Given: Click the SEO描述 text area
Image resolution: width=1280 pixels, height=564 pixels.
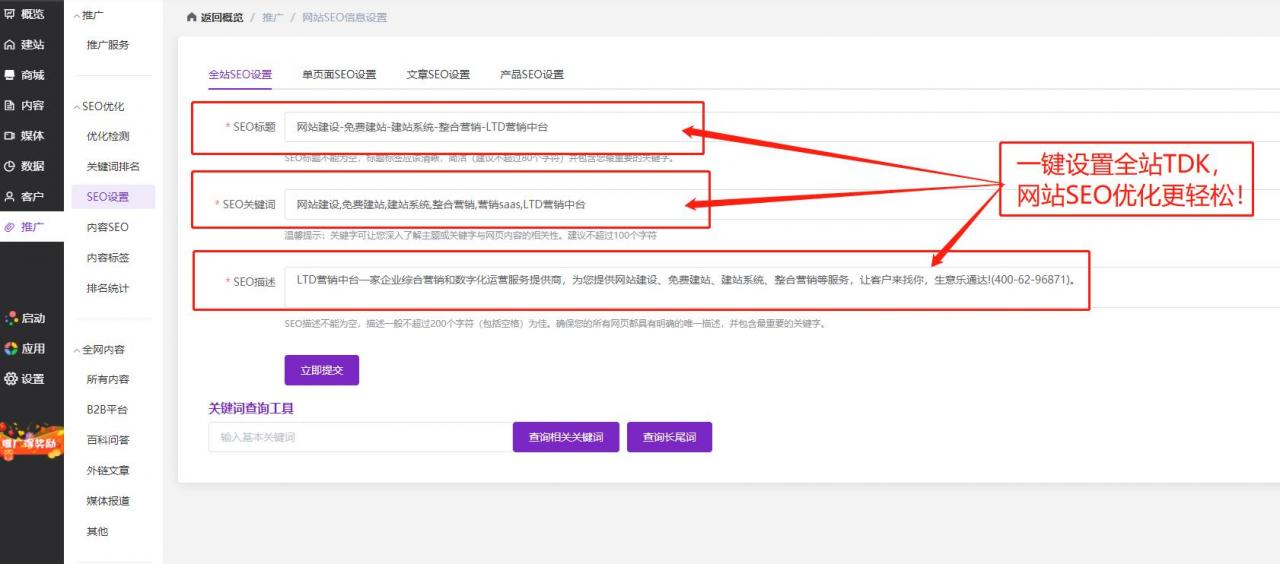Looking at the screenshot, I should click(x=782, y=286).
